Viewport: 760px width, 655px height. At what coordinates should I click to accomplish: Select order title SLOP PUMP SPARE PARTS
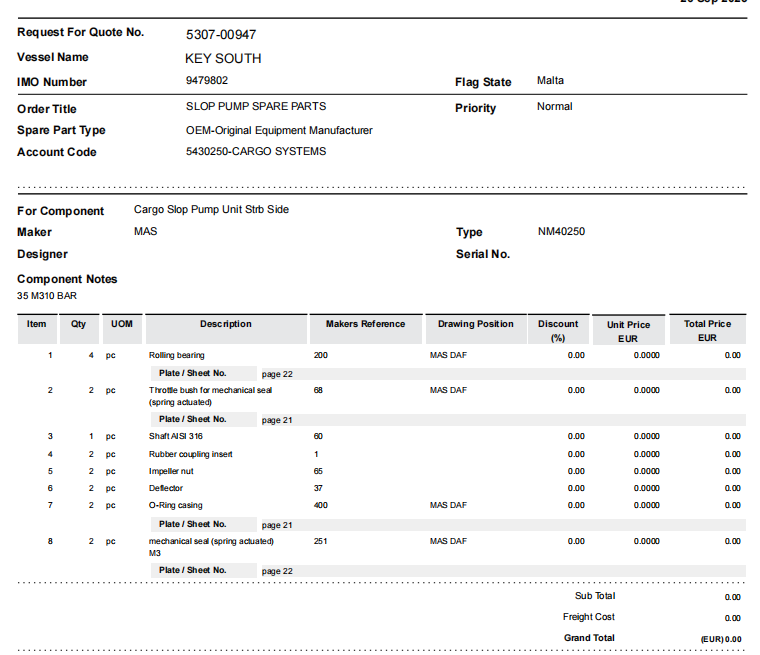point(256,106)
